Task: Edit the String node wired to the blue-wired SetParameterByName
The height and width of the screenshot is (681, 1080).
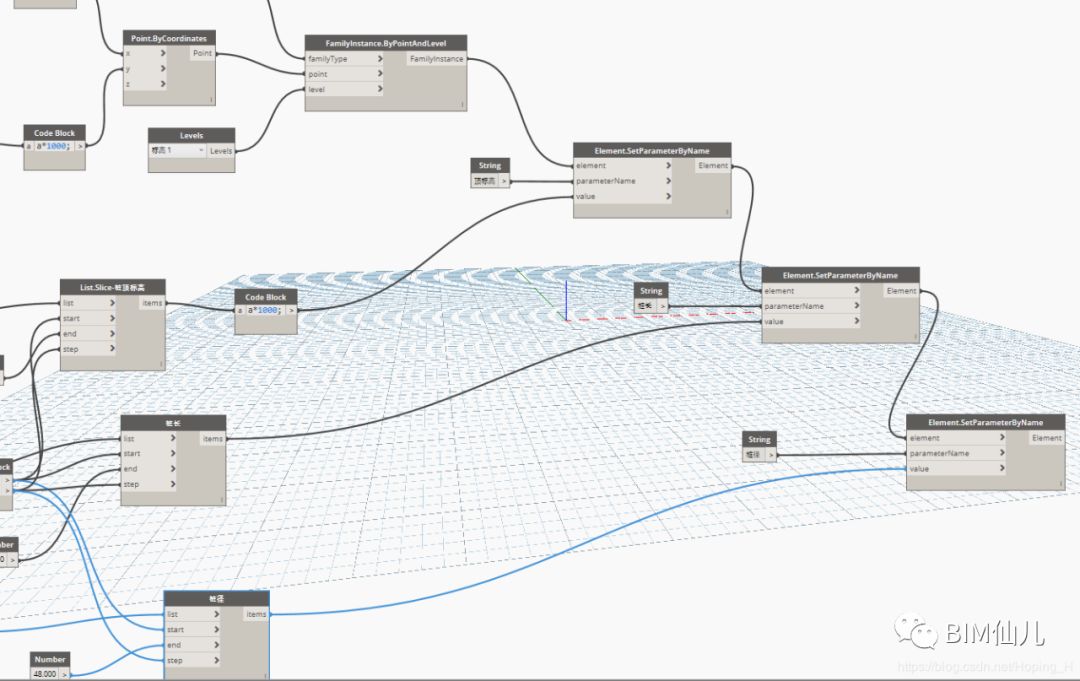Action: [x=754, y=454]
